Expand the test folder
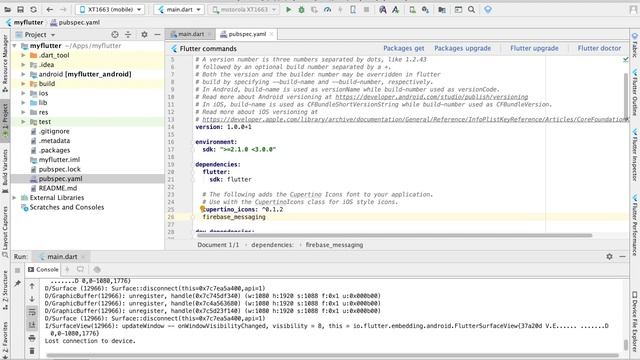Image resolution: width=640 pixels, height=360 pixels. coord(23,122)
